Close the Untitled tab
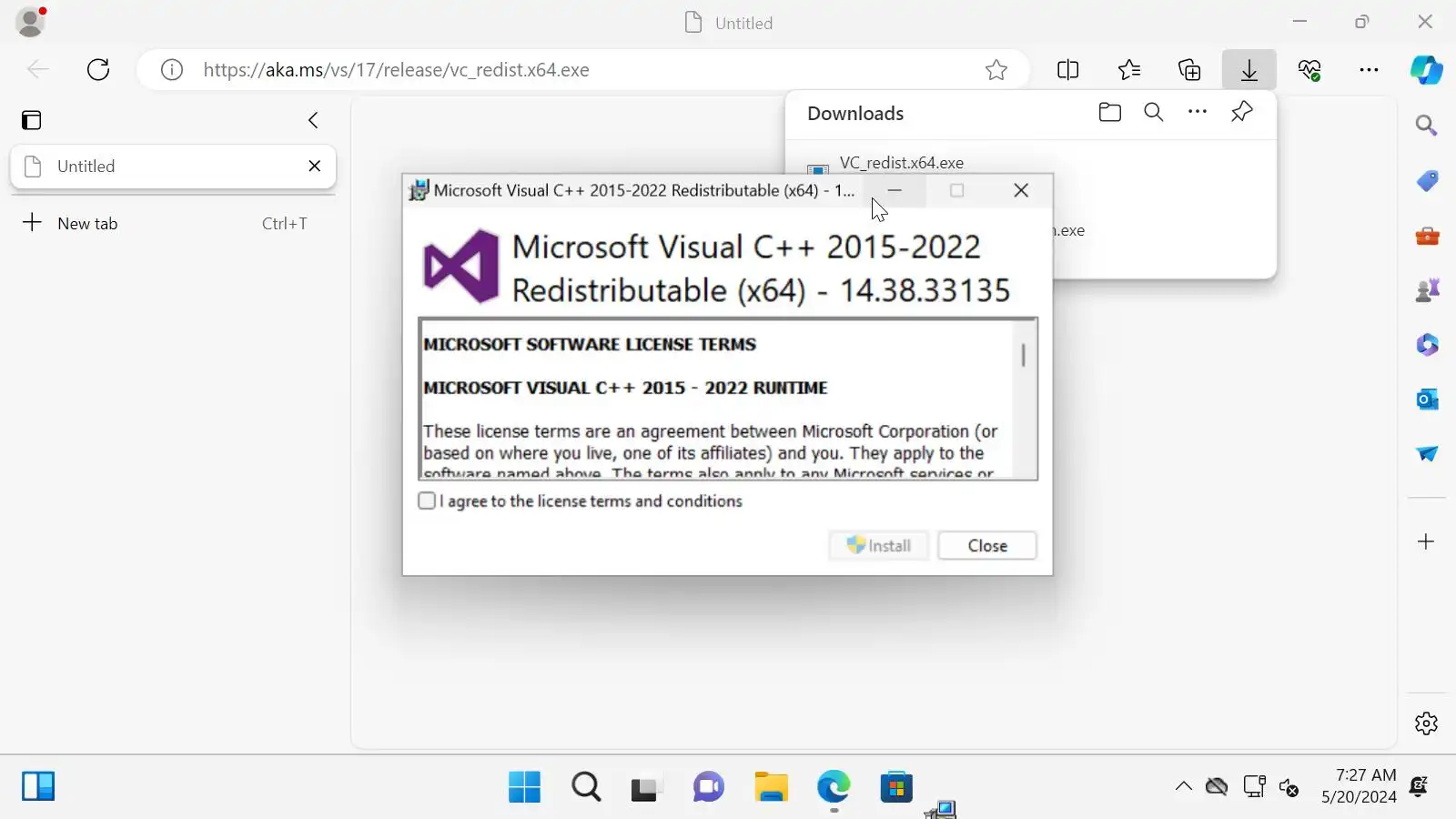Screen dimensions: 1456x819 315,166
